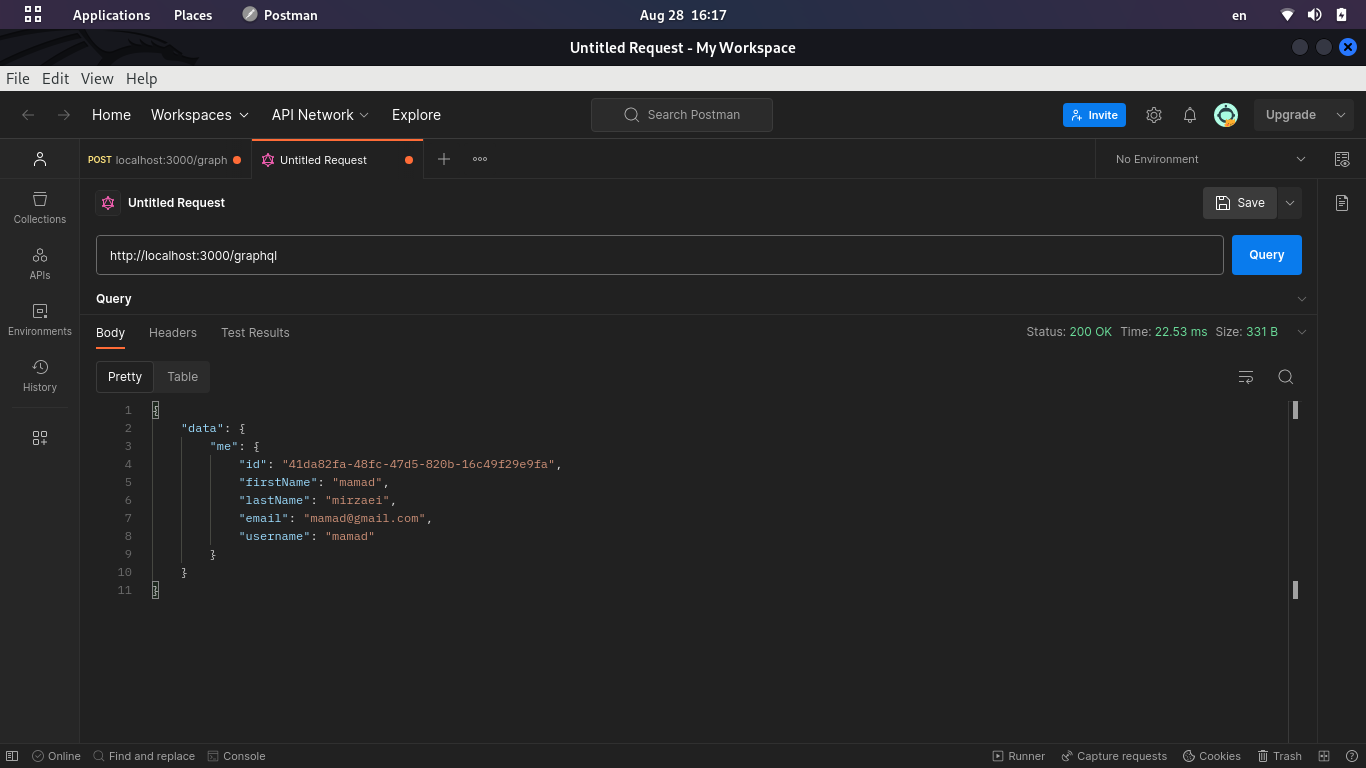Open a new tab with plus icon

[444, 159]
